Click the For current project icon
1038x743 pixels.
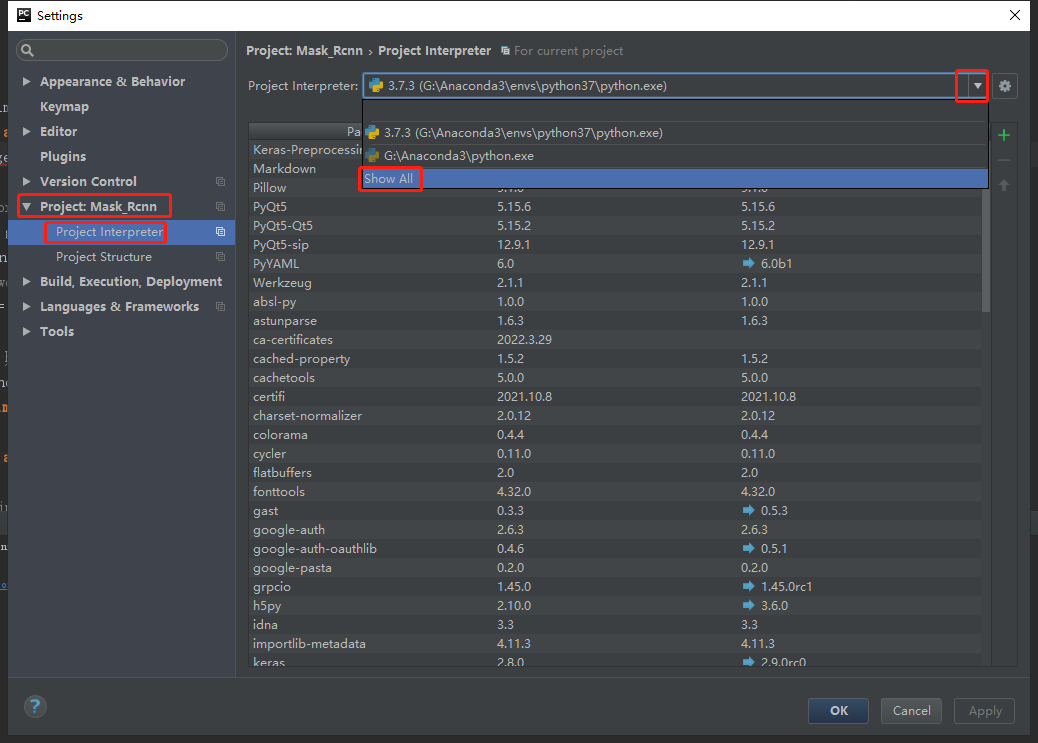click(x=505, y=51)
